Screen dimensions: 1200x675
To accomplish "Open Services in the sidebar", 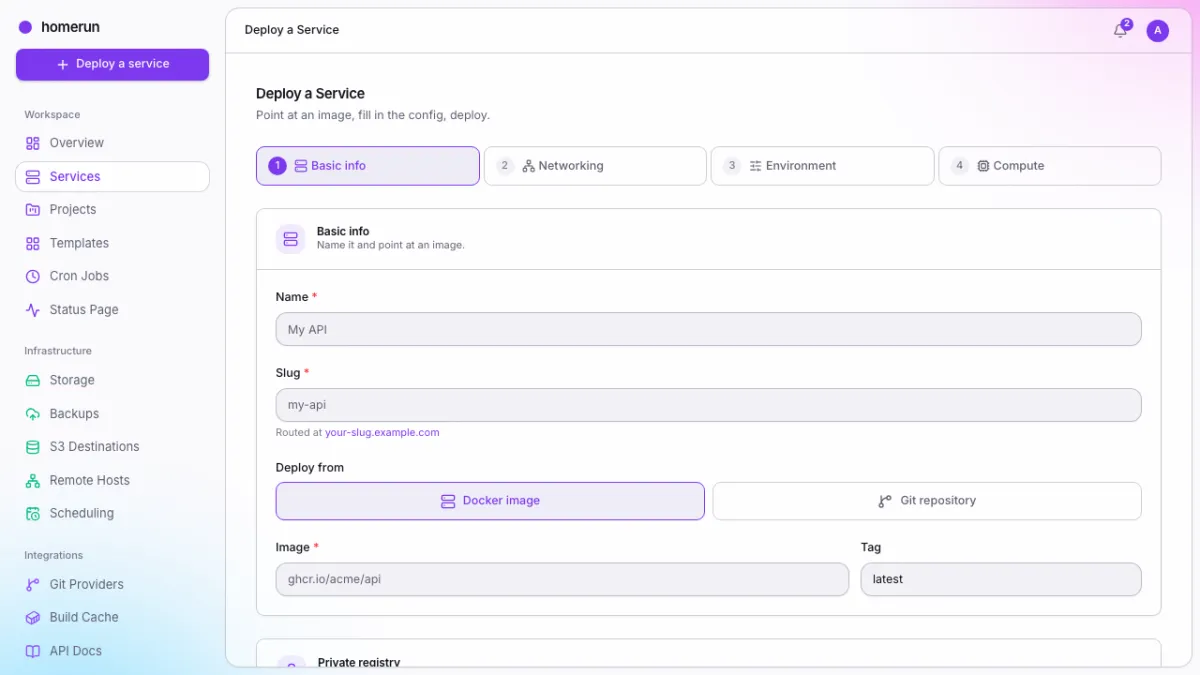I will click(112, 177).
